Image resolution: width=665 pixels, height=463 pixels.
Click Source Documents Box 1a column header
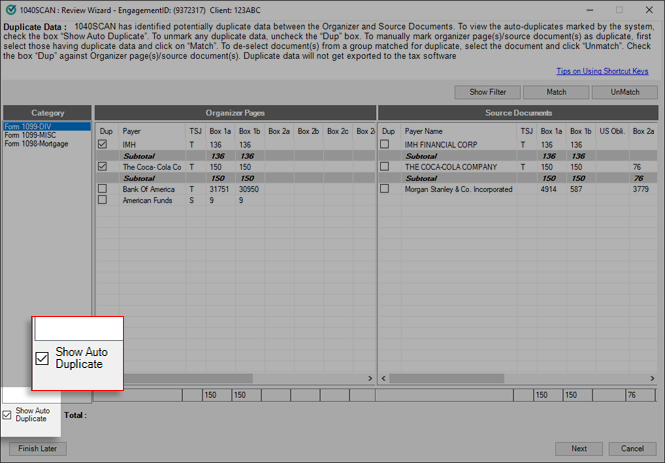point(551,131)
